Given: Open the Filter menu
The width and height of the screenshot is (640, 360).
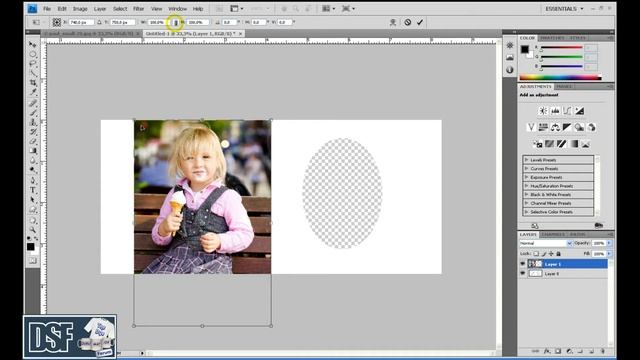Looking at the screenshot, I should [138, 9].
